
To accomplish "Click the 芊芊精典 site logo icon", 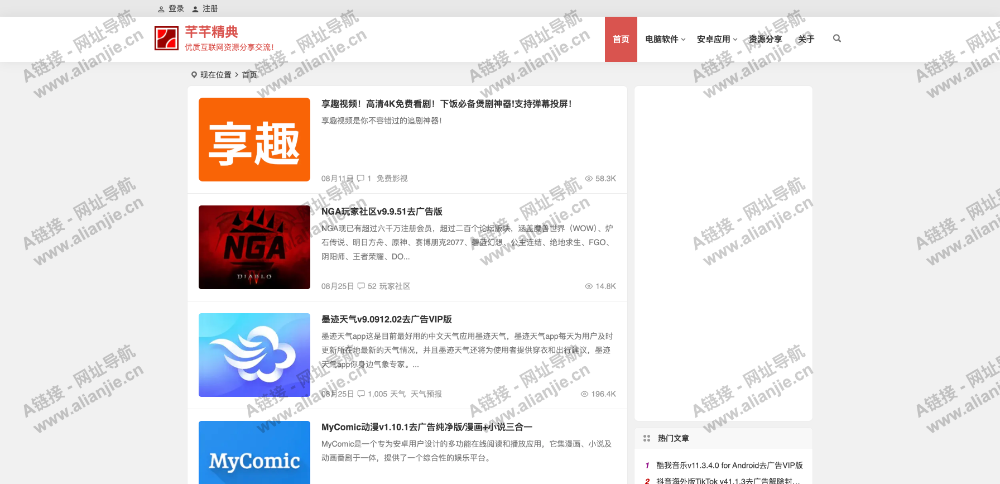I will pos(166,38).
